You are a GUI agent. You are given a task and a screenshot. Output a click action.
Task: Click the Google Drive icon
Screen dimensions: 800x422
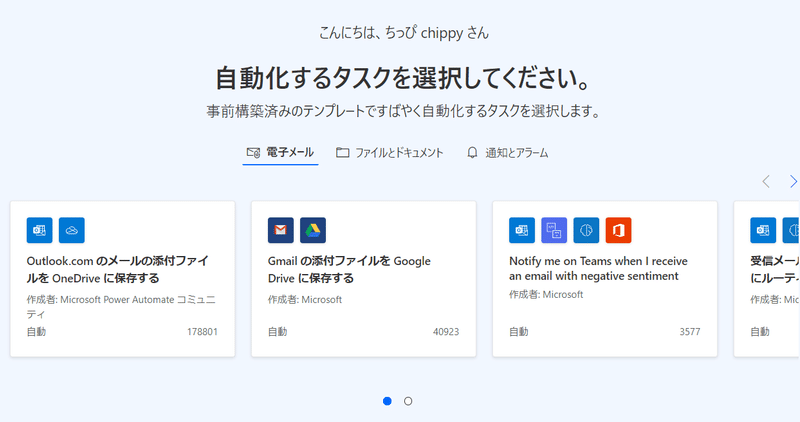[x=313, y=230]
